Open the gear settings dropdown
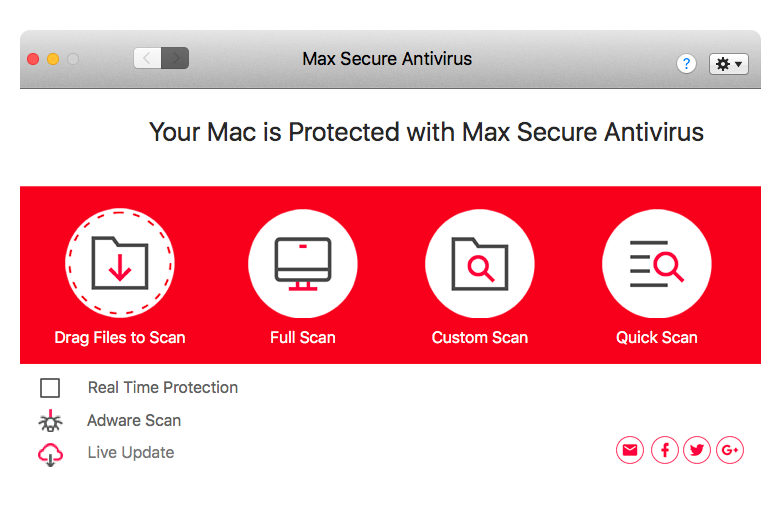Image resolution: width=780 pixels, height=510 pixels. 729,64
